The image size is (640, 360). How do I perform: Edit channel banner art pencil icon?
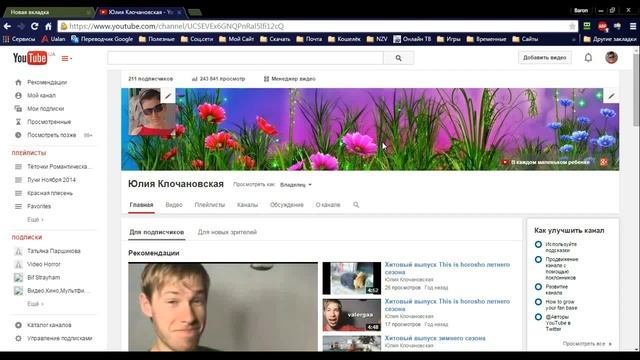click(x=611, y=96)
